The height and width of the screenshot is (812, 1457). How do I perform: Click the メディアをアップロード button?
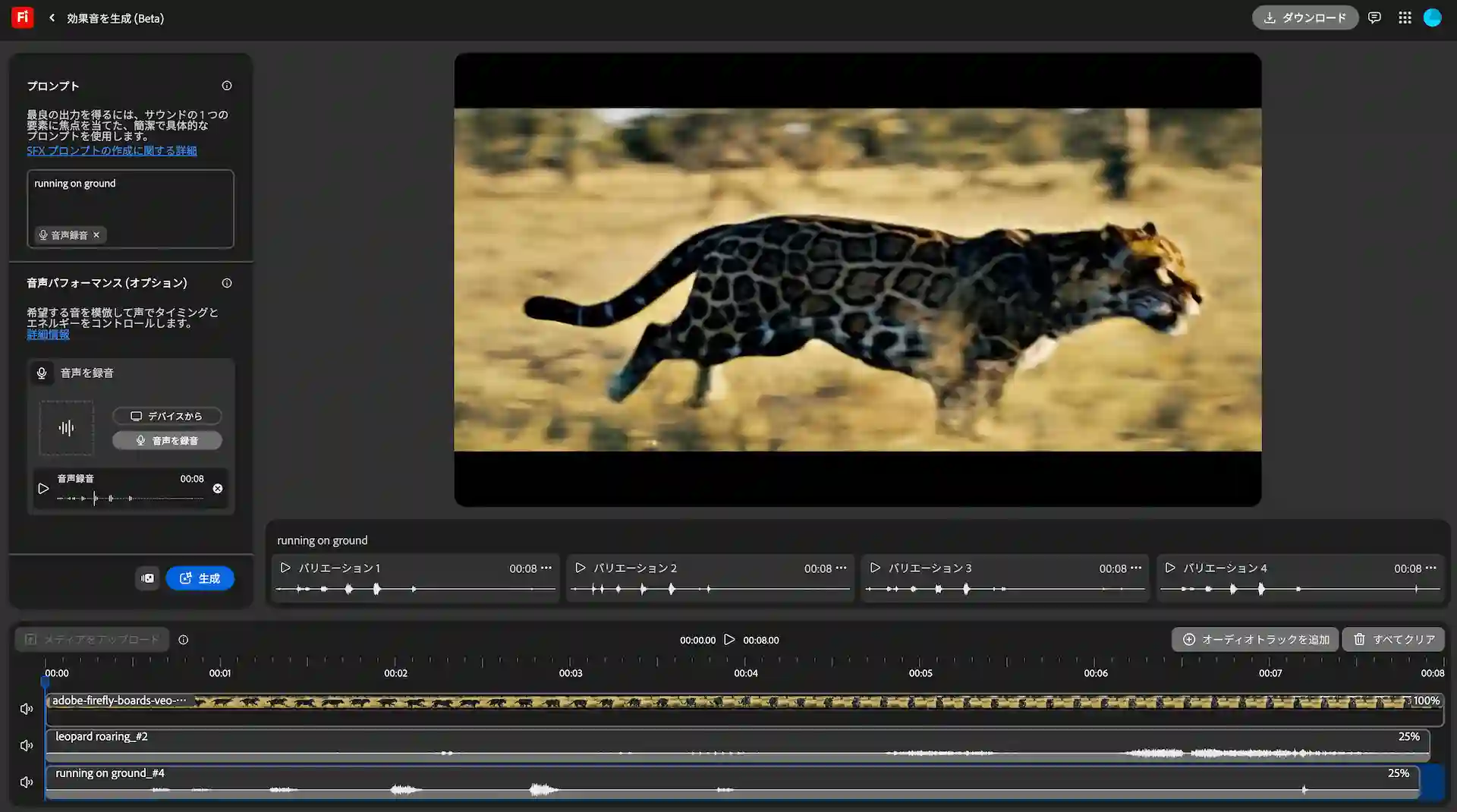[x=93, y=640]
